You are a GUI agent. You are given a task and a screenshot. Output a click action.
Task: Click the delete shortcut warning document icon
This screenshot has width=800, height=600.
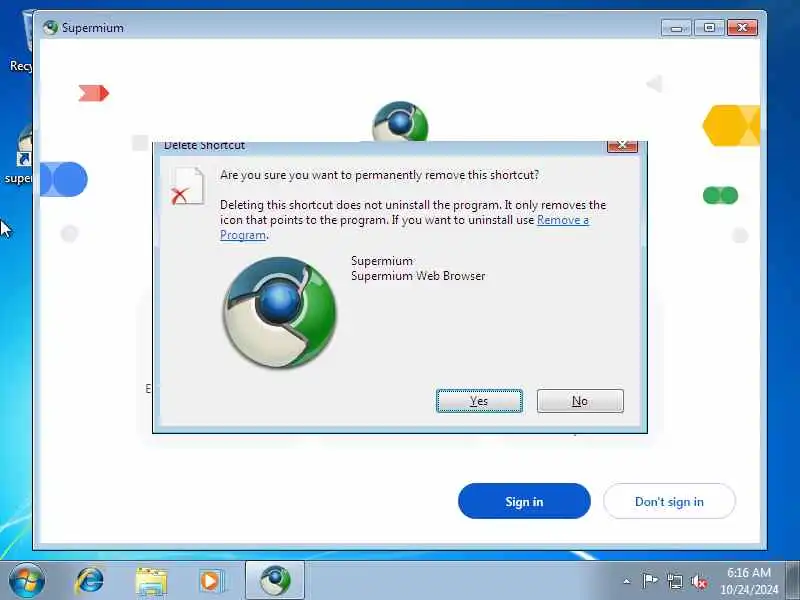pos(187,186)
